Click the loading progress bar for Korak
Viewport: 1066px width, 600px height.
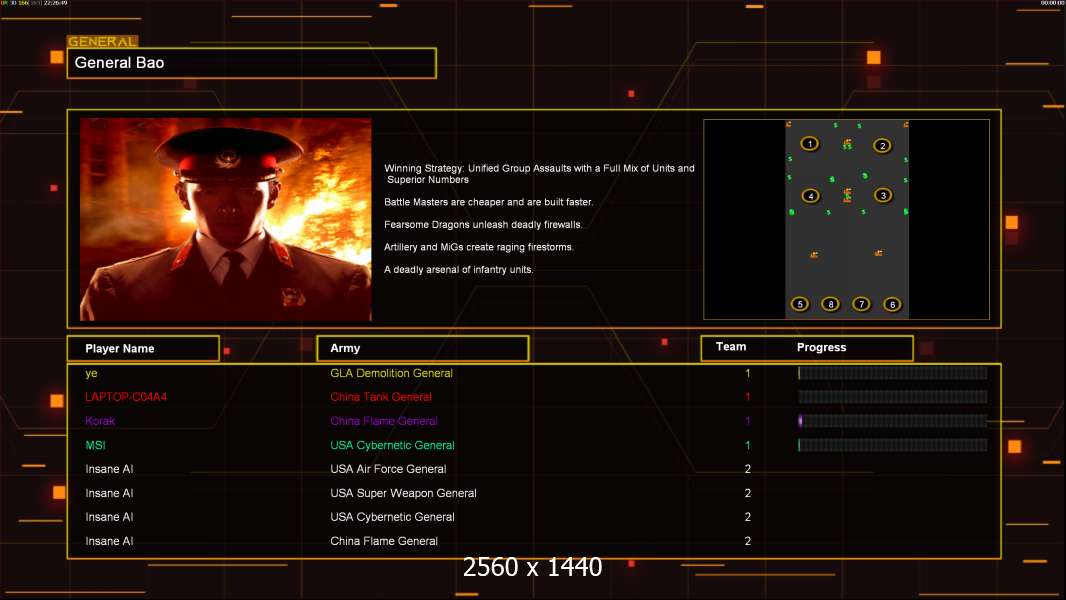(x=893, y=421)
